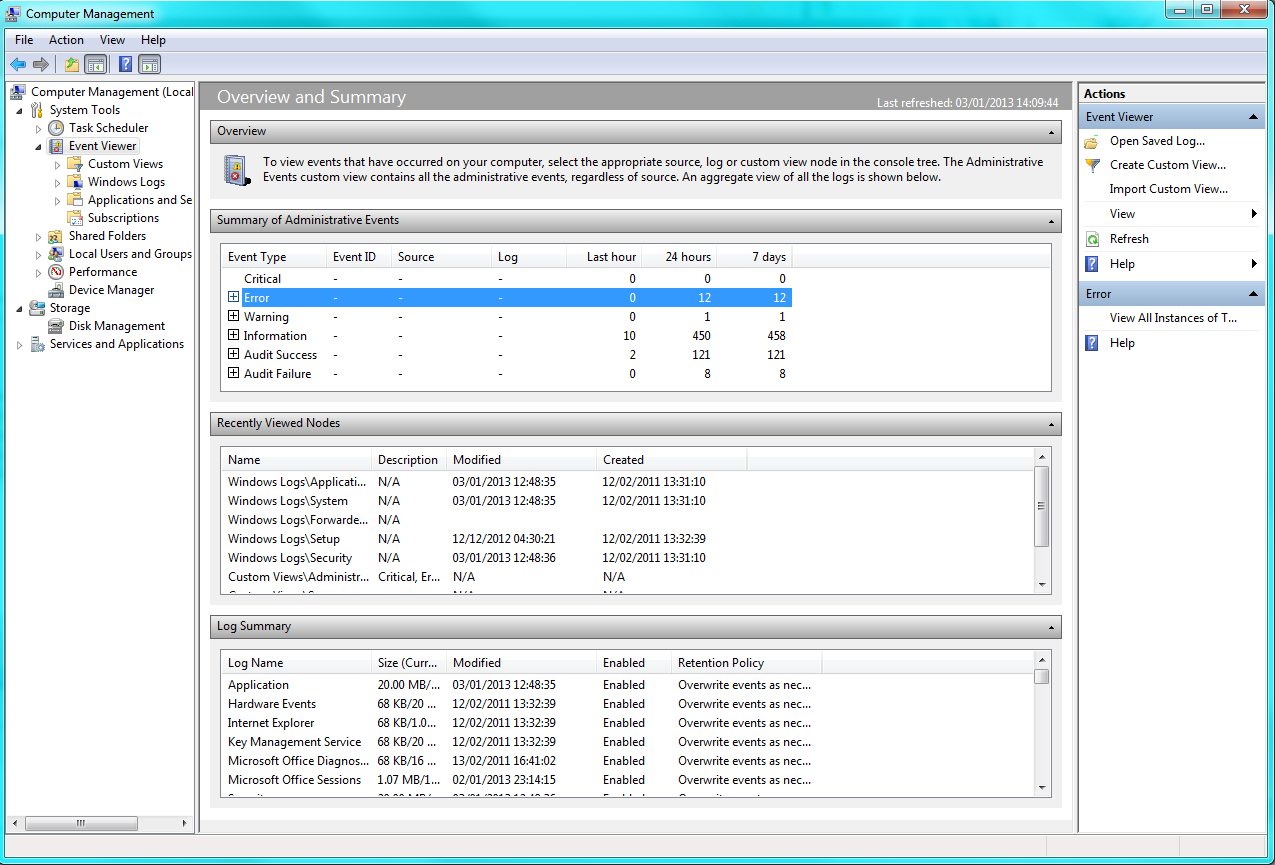This screenshot has width=1275, height=865.
Task: Click View All Instances of This Event action
Action: 1173,318
